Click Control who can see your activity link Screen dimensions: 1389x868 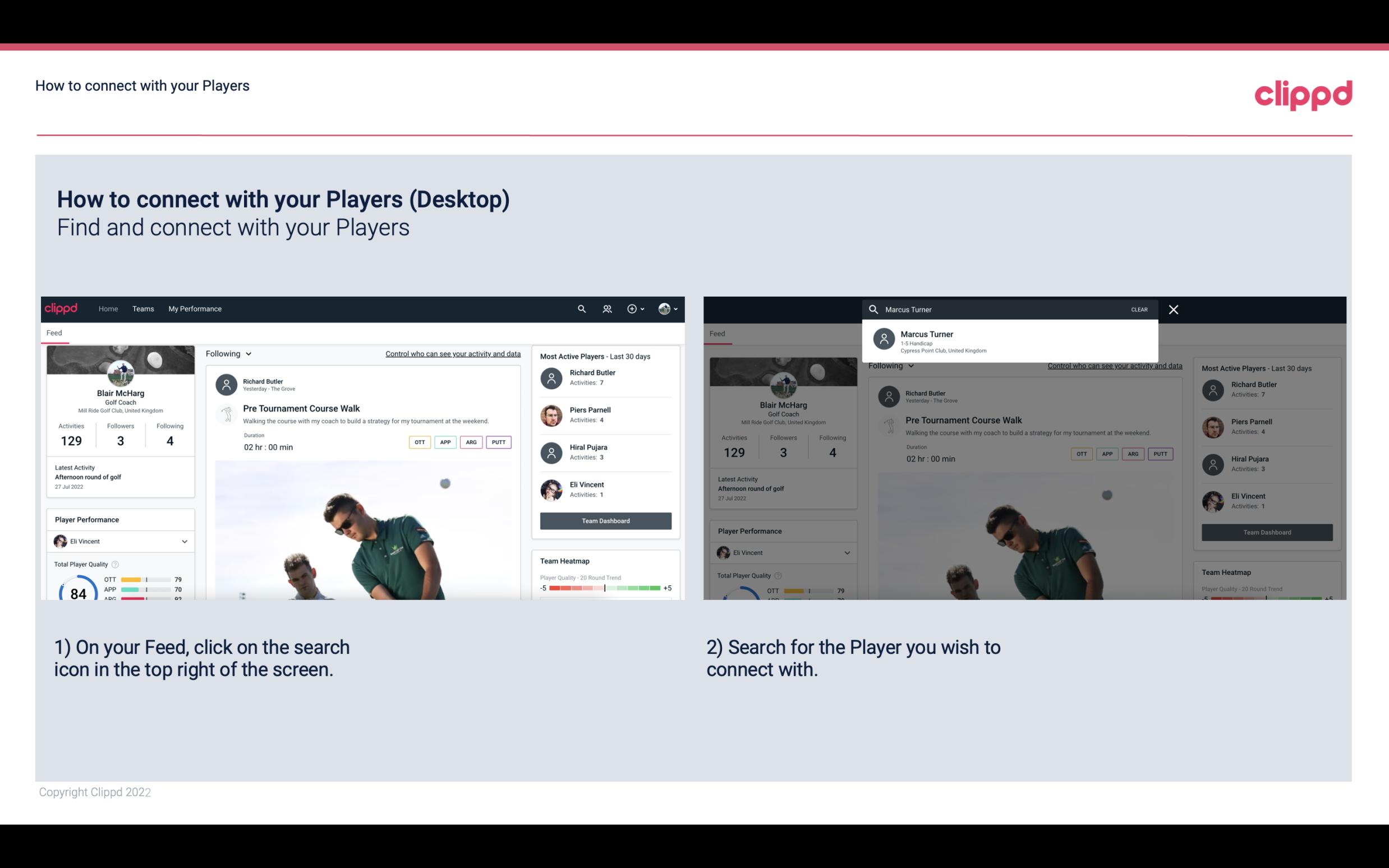(452, 353)
